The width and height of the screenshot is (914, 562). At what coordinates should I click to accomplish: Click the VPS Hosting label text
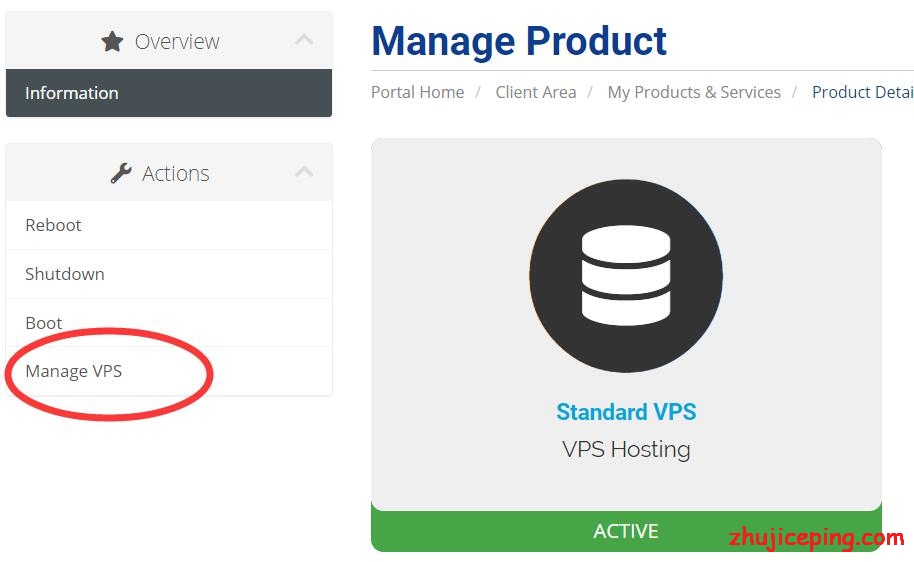click(x=626, y=449)
